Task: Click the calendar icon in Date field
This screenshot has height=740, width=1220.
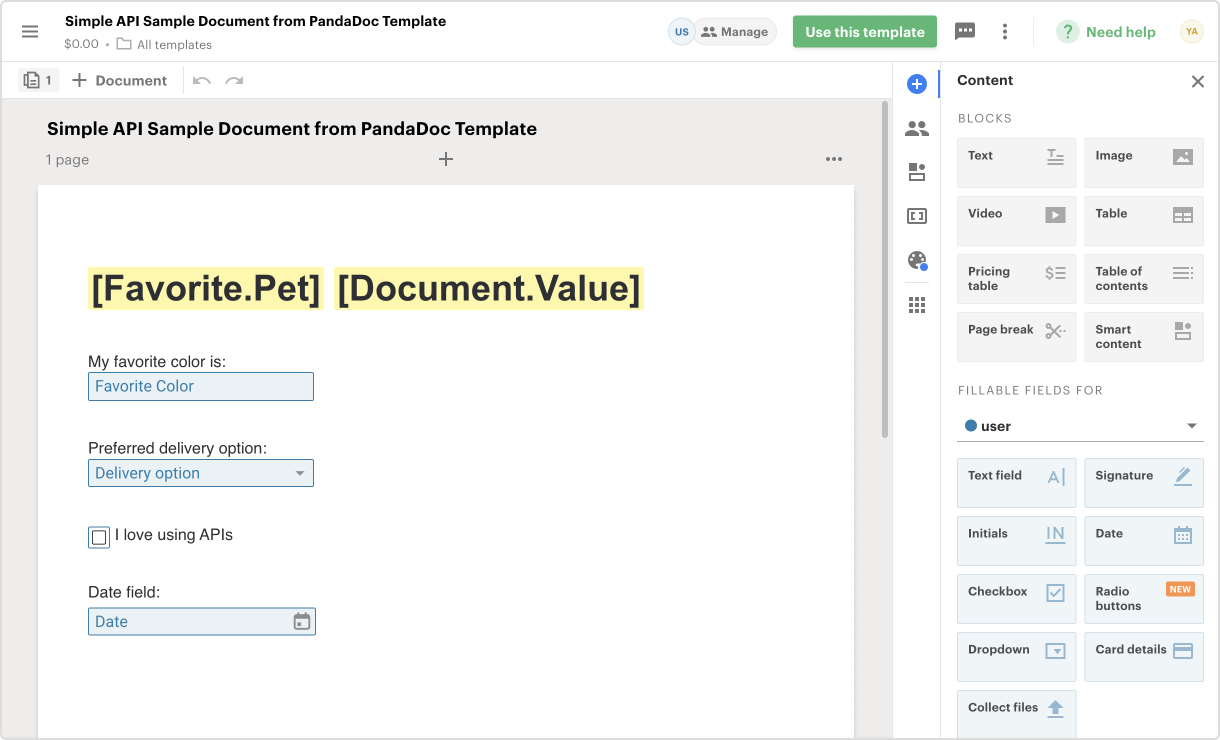Action: coord(302,622)
